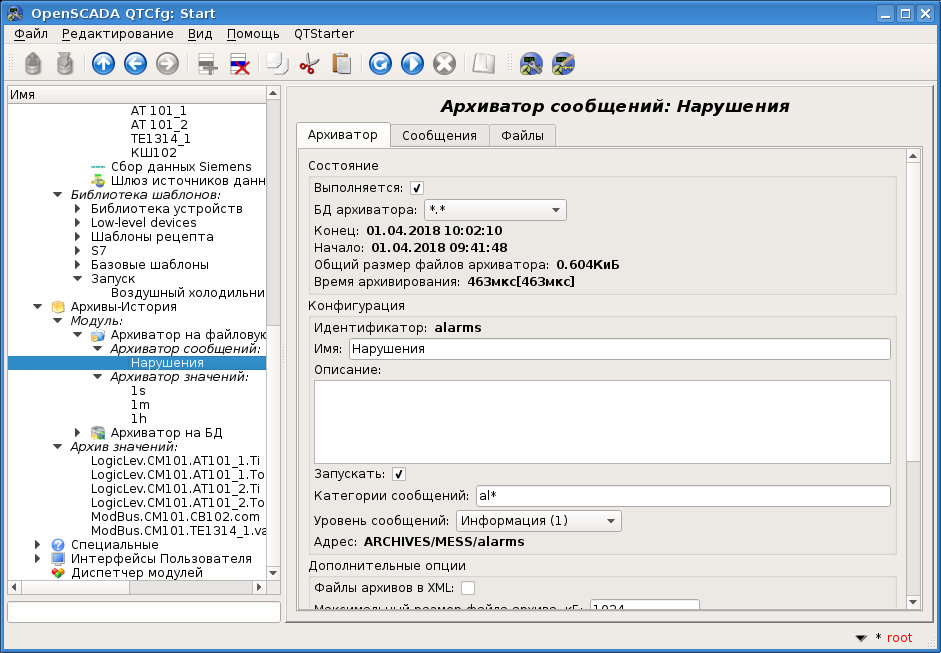Collapse the Библиотека шаблонов node

58,194
